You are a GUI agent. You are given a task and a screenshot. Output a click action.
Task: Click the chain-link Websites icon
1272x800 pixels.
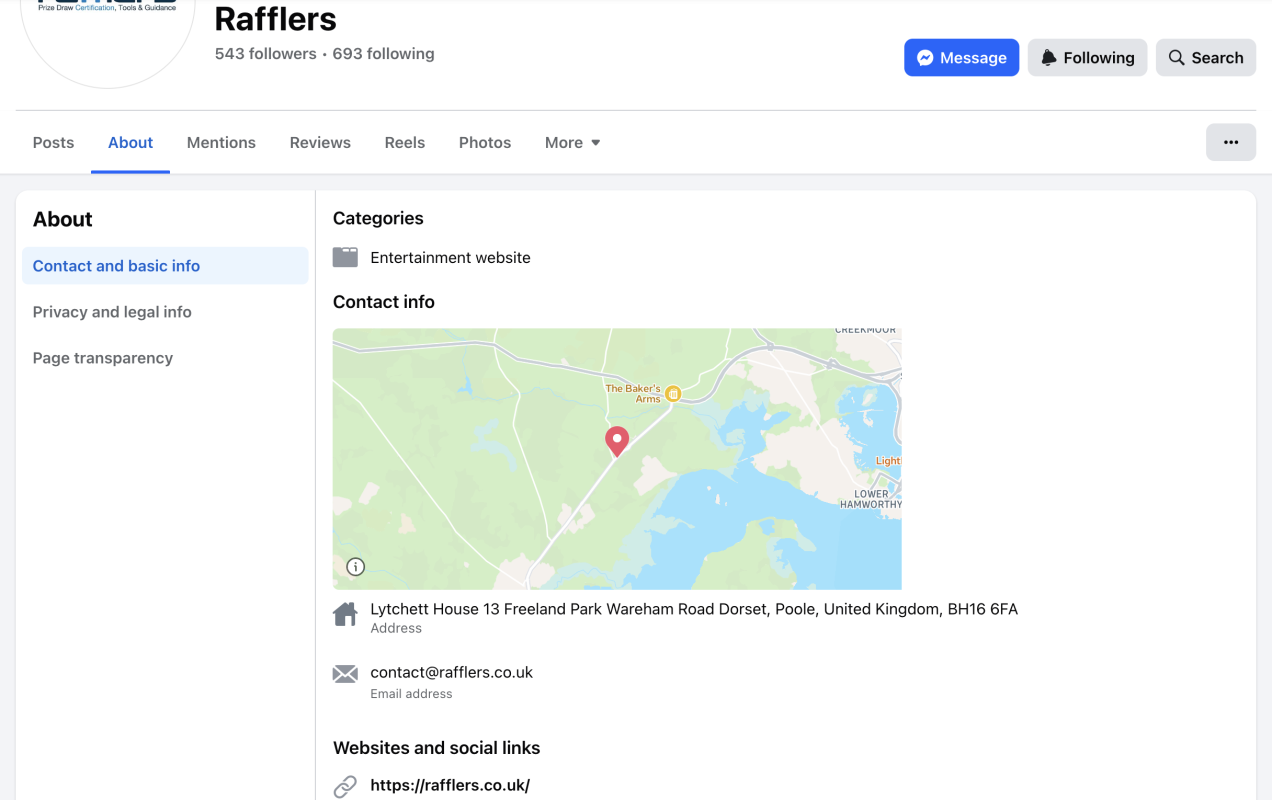345,785
